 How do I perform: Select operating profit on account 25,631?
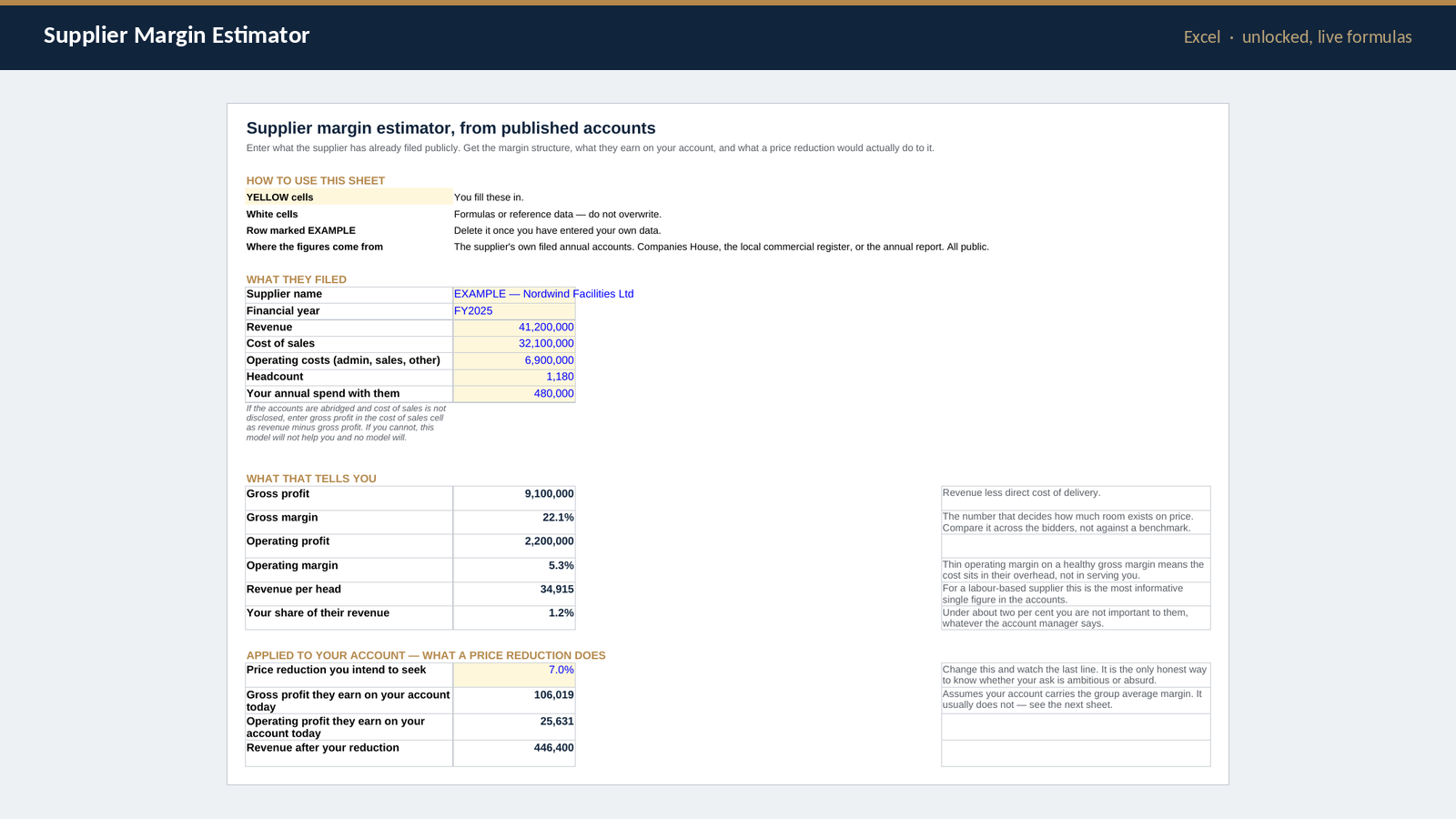click(514, 726)
